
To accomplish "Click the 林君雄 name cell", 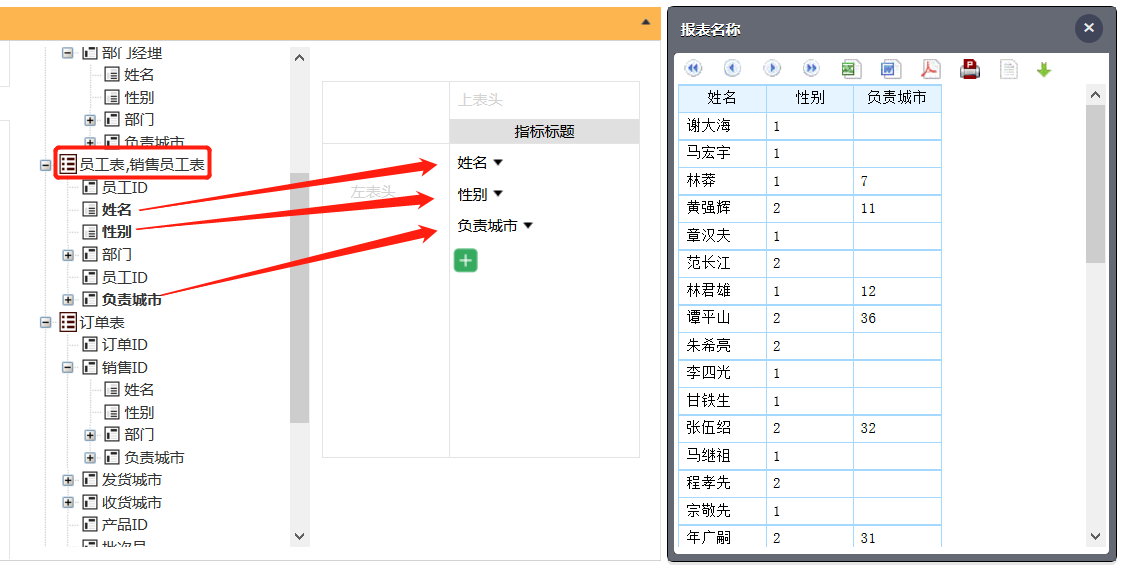I will pyautogui.click(x=722, y=291).
